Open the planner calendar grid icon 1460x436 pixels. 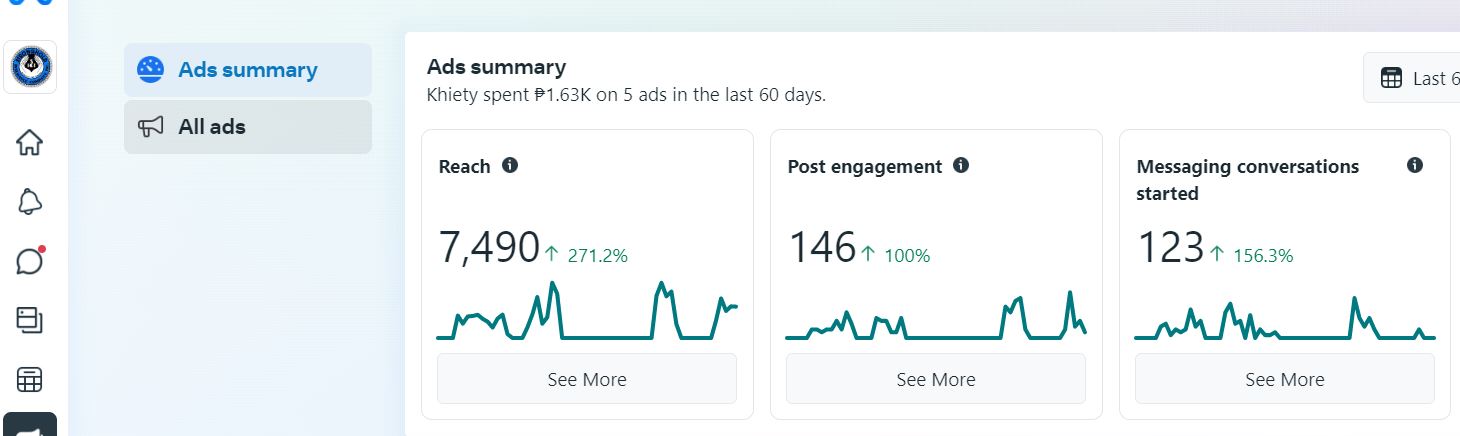coord(30,380)
